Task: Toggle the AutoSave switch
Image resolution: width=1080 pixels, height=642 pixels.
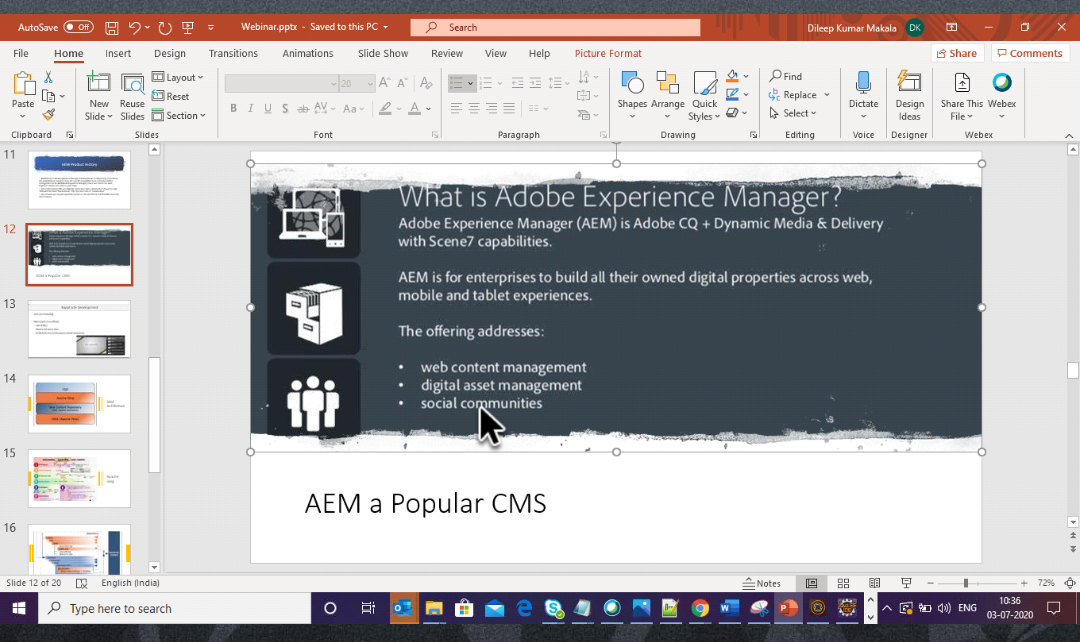Action: [78, 27]
